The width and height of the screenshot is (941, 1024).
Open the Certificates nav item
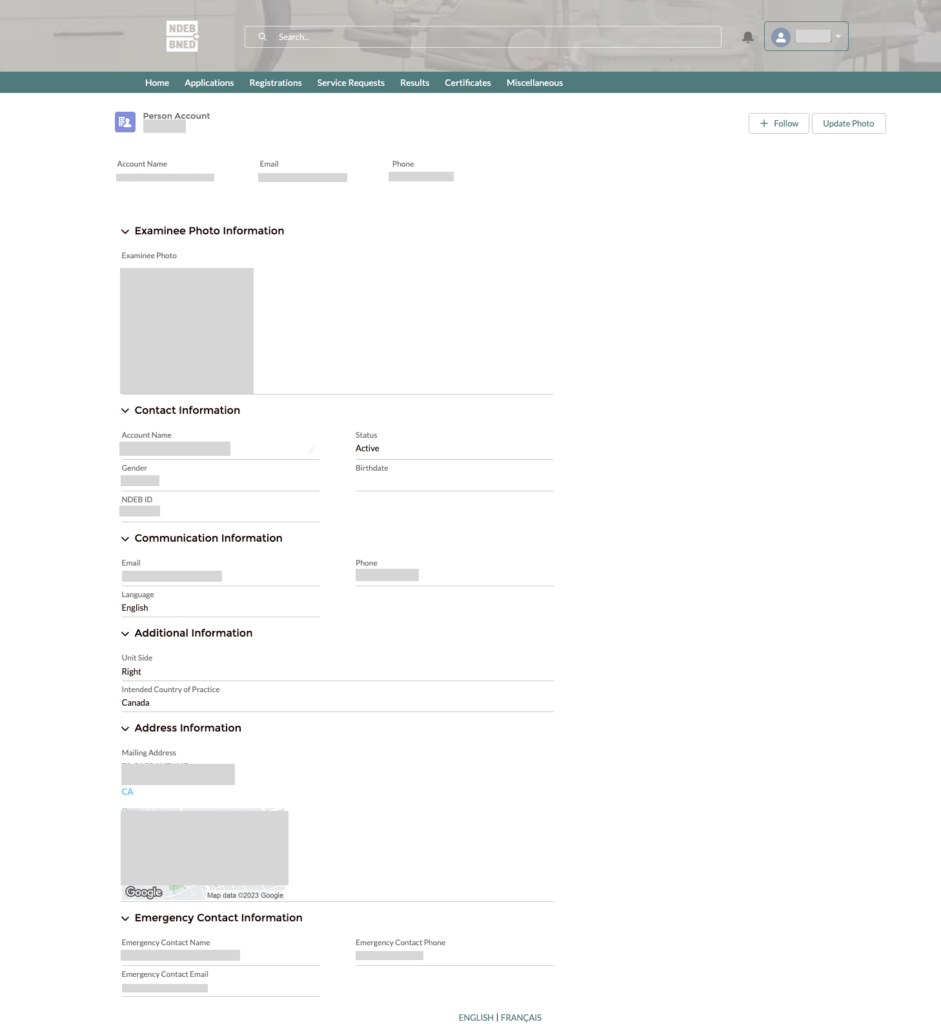coord(467,83)
